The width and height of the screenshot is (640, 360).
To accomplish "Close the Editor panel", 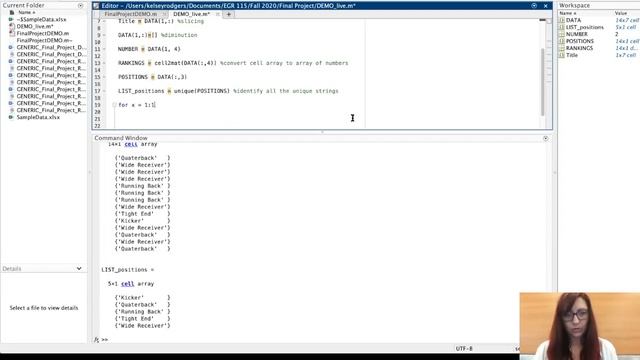I will coord(546,6).
